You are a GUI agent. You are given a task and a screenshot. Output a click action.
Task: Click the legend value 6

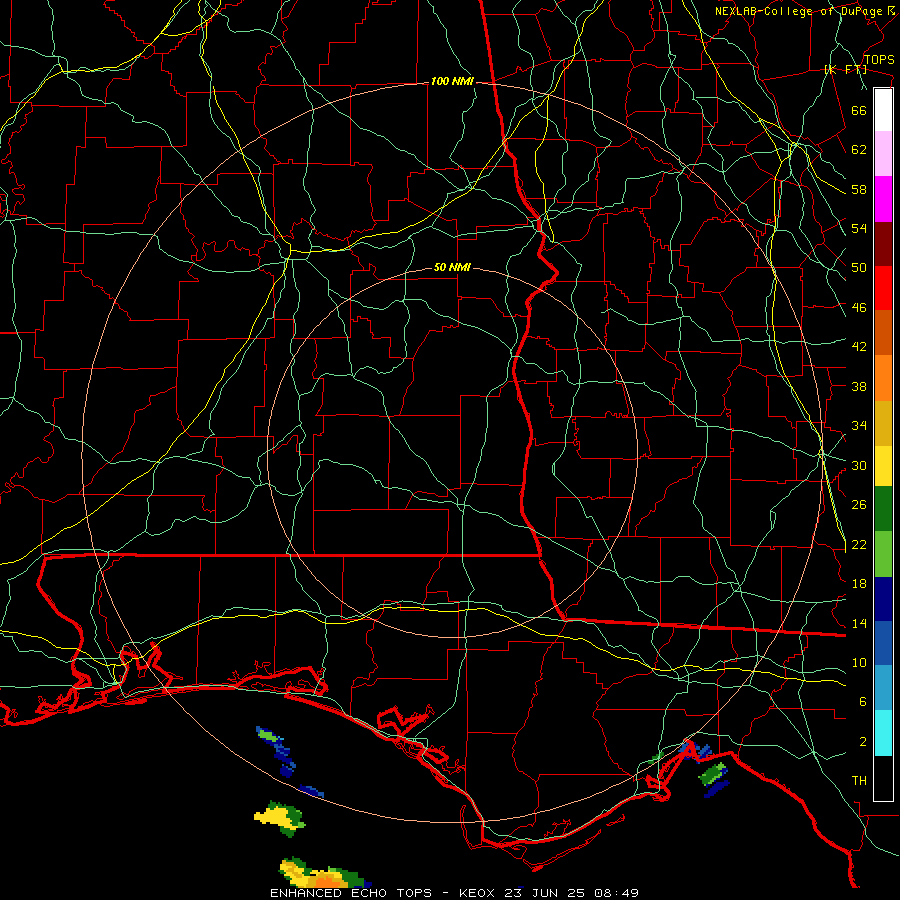point(863,702)
